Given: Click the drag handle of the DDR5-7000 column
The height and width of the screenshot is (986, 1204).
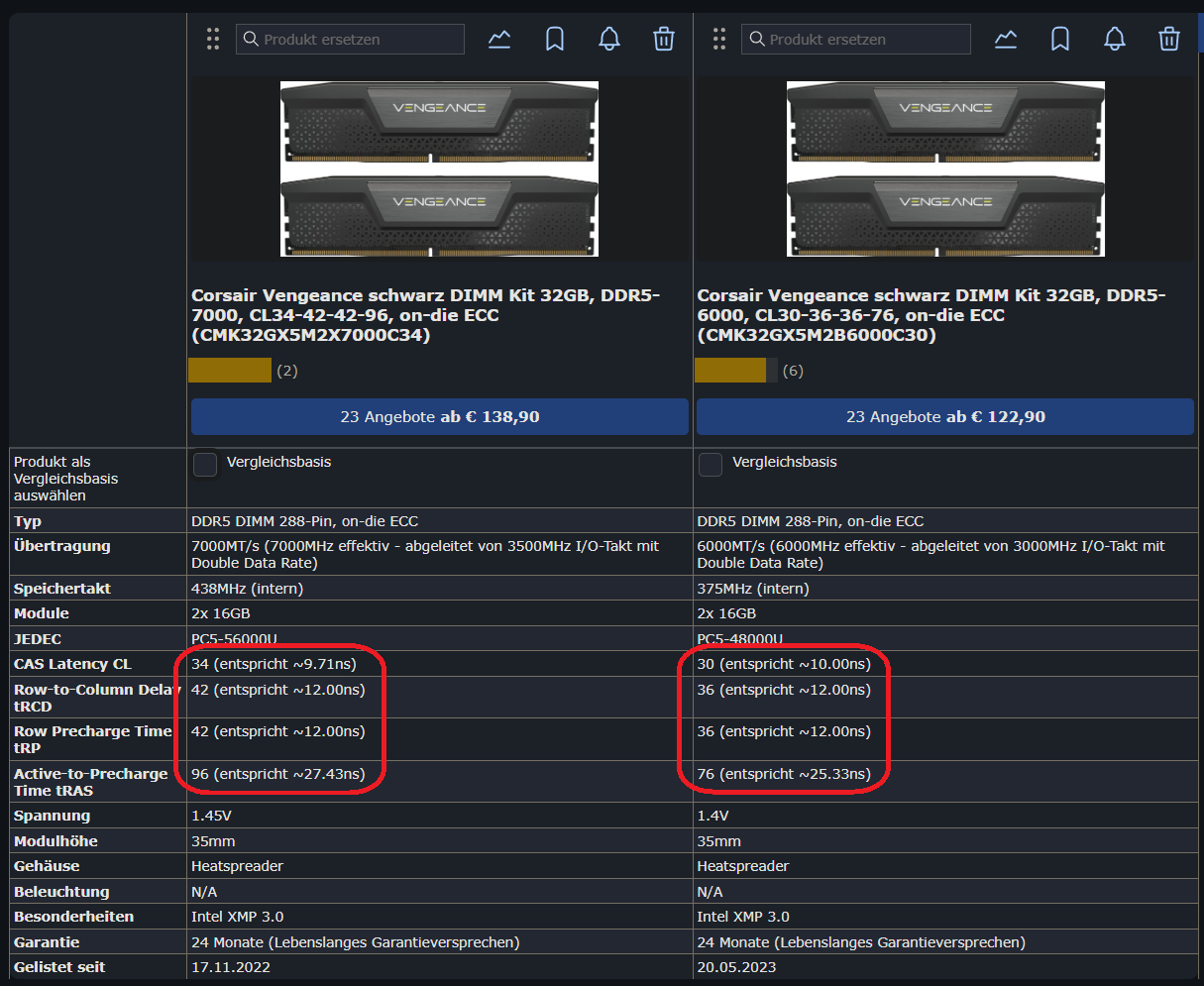Looking at the screenshot, I should 212,40.
